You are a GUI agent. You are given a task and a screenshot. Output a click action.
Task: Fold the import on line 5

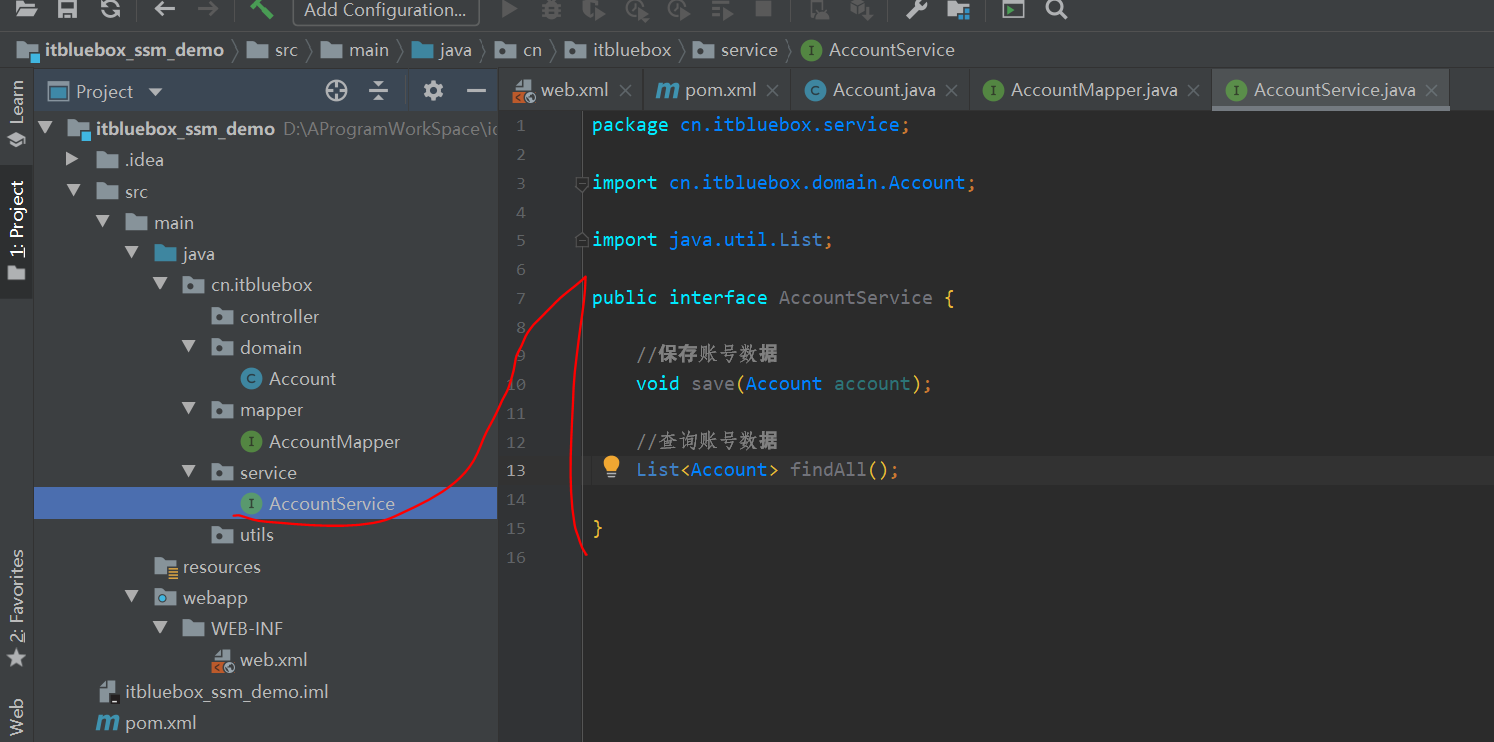coord(581,240)
